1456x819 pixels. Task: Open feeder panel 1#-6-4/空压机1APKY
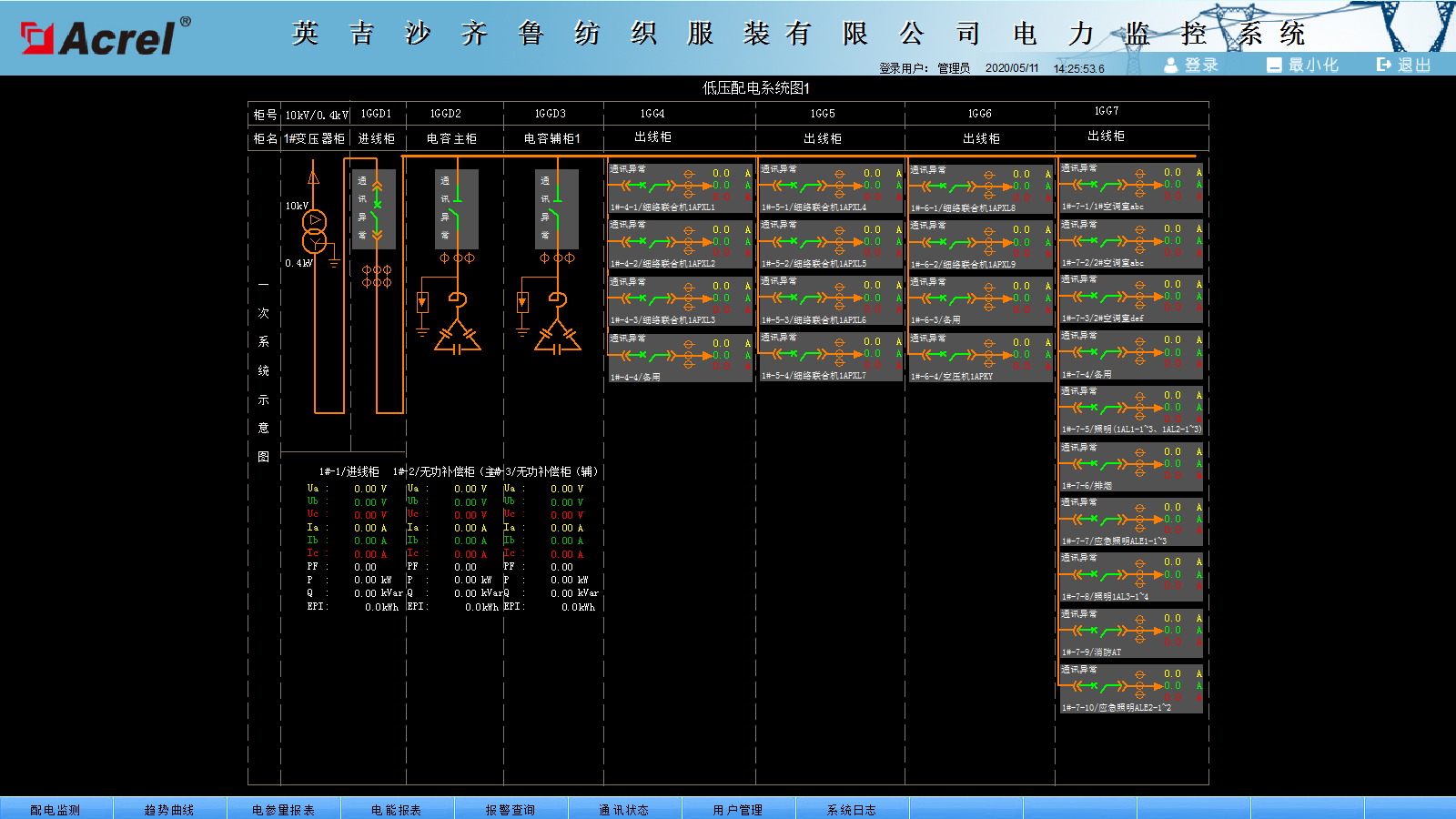981,357
